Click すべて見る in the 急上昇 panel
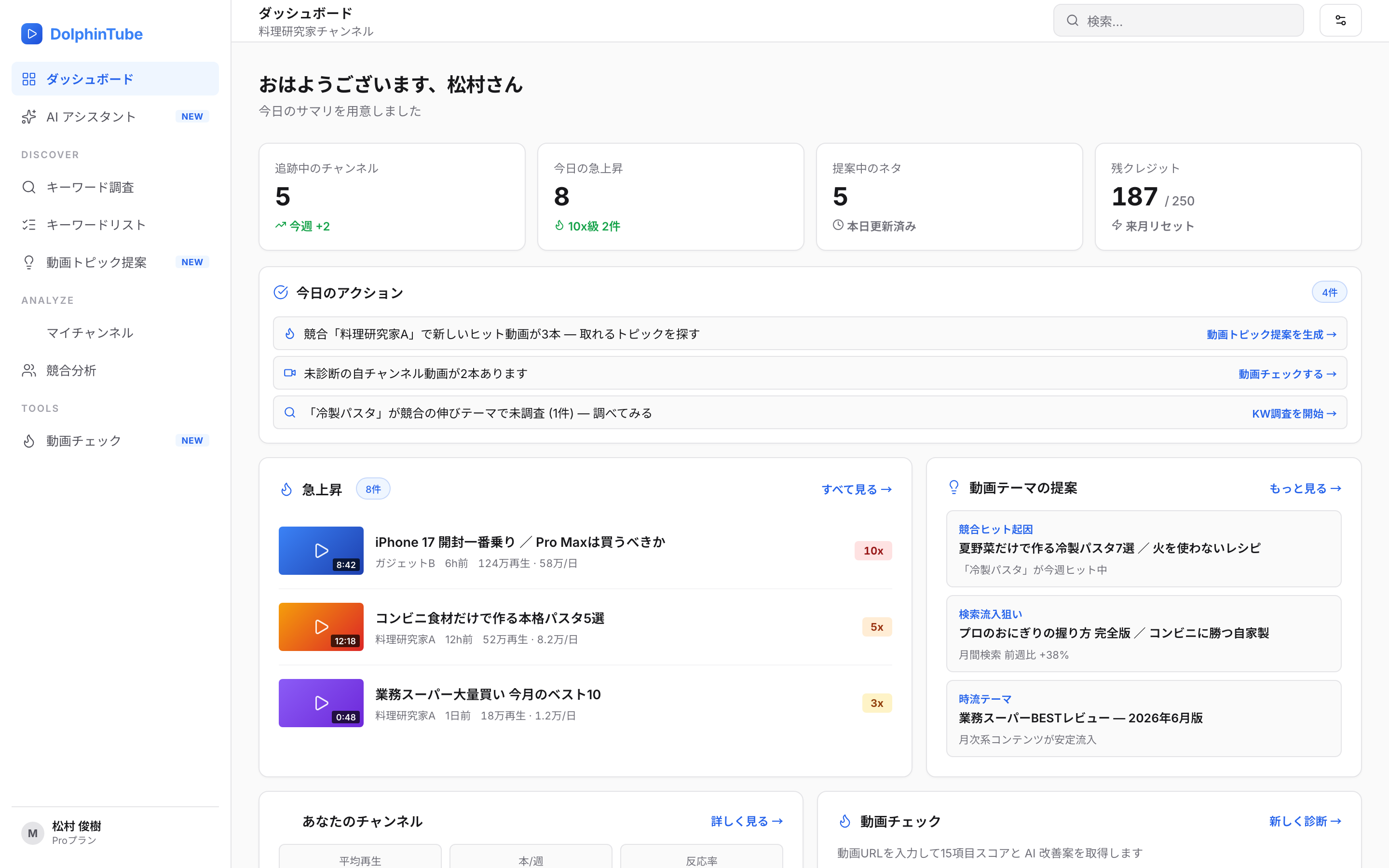Screen dimensions: 1389x868 click(857, 489)
